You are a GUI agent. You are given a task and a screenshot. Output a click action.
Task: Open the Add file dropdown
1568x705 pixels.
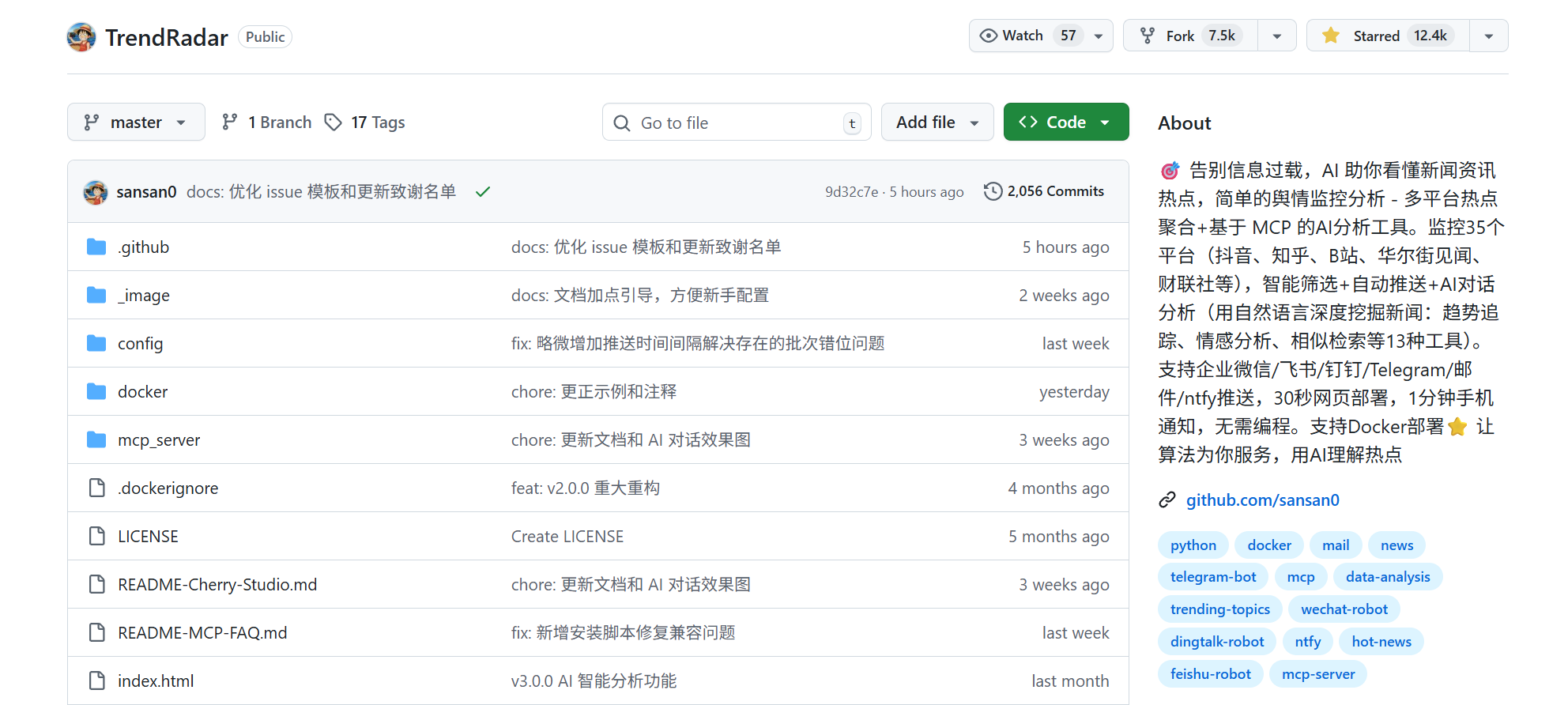937,123
